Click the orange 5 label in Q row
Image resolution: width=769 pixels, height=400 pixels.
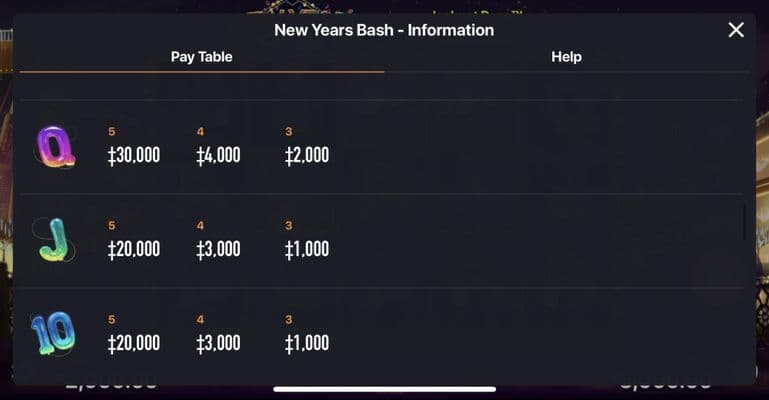coord(112,131)
